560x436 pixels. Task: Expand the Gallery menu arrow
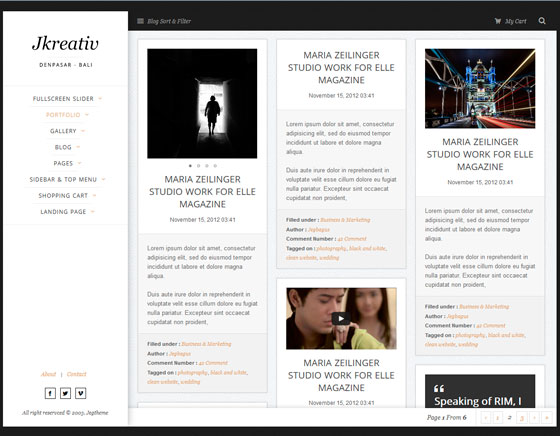coord(83,131)
